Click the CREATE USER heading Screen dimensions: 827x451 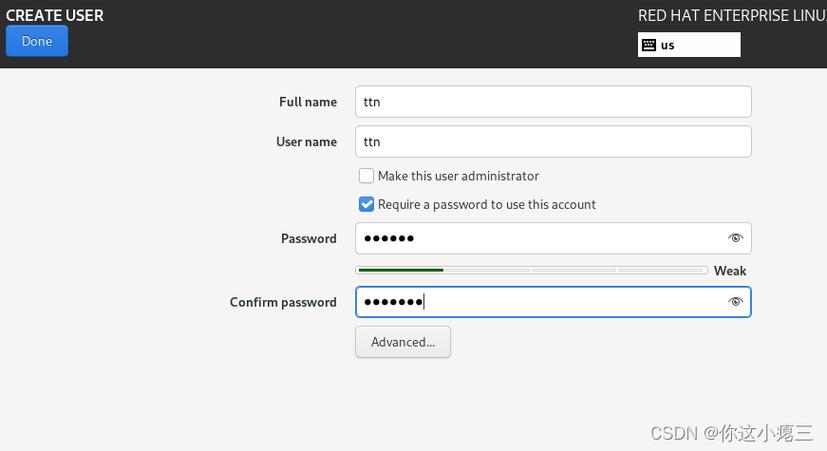coord(55,15)
